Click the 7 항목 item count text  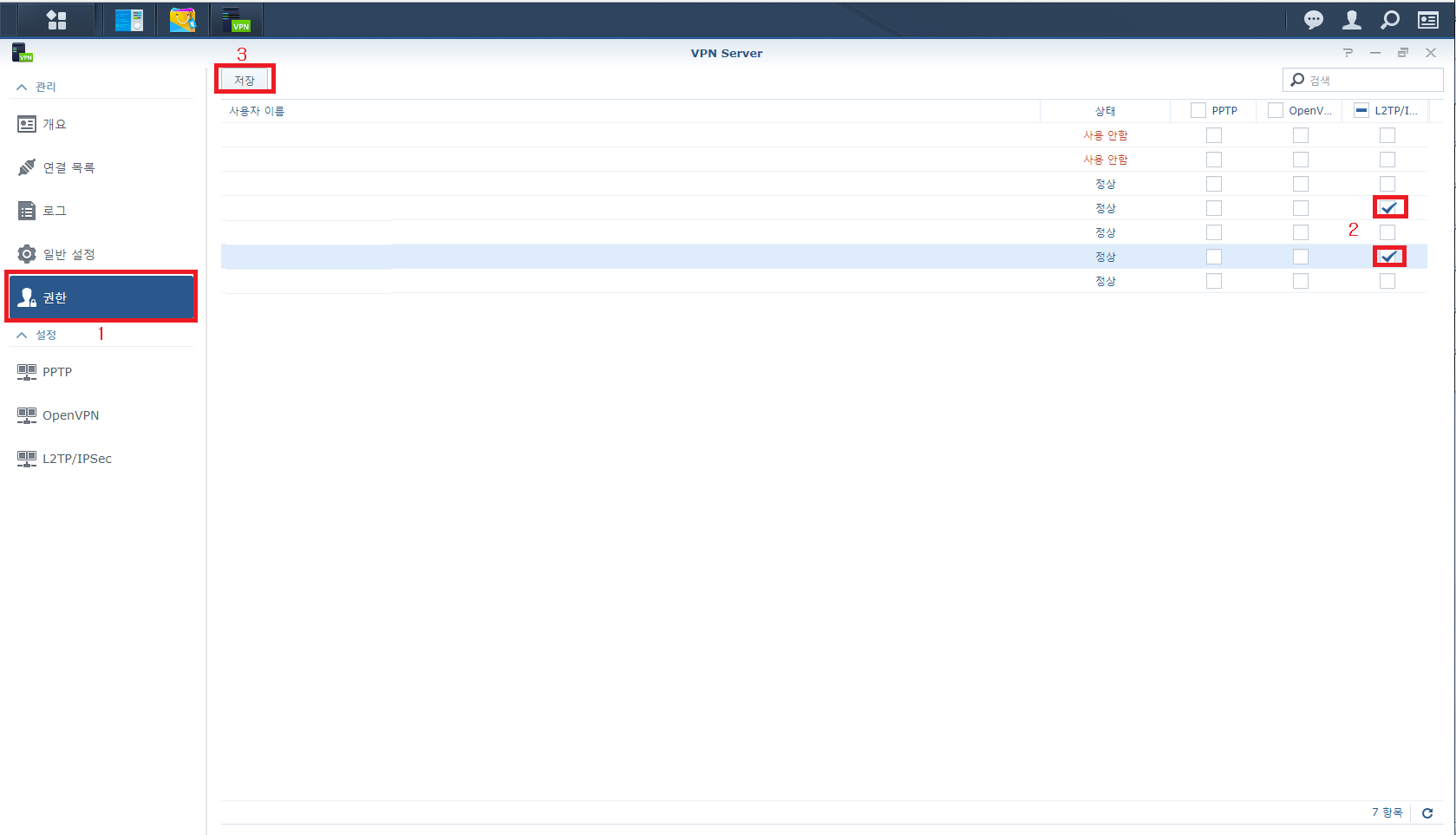click(x=1387, y=812)
